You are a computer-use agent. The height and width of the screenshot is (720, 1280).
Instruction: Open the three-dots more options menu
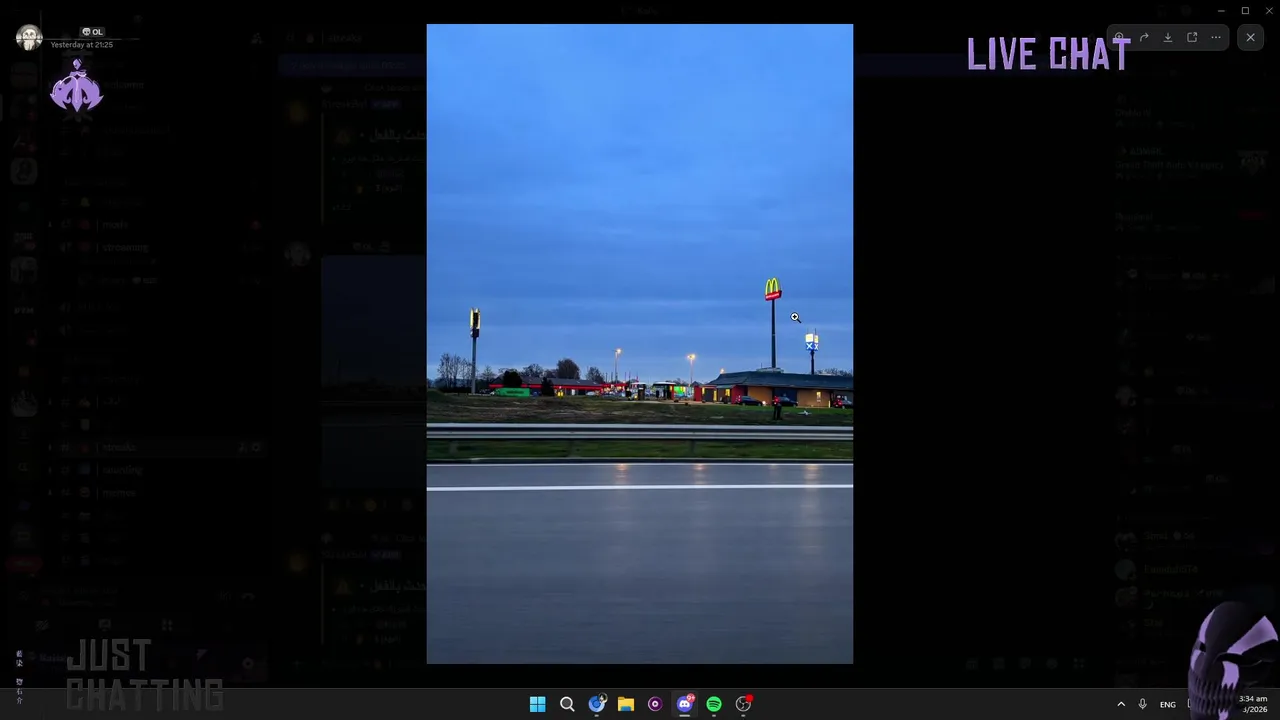pos(1216,38)
